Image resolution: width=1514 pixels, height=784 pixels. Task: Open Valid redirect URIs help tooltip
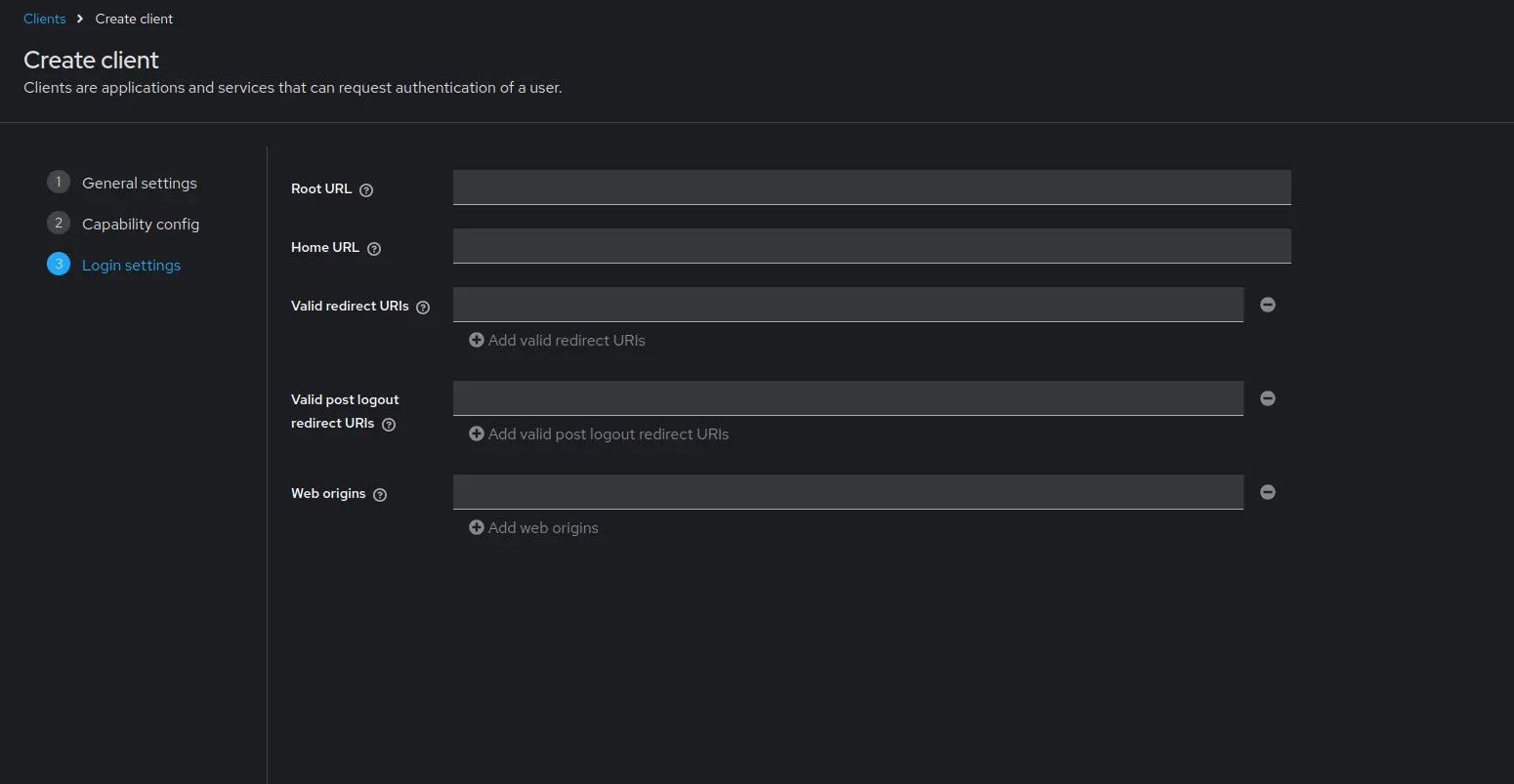click(x=423, y=308)
